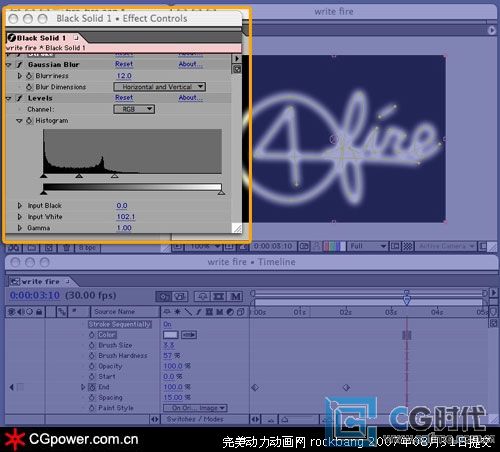Click the Blur Dimensions stopwatch icon
Screen dimensions: 500x452
click(29, 87)
